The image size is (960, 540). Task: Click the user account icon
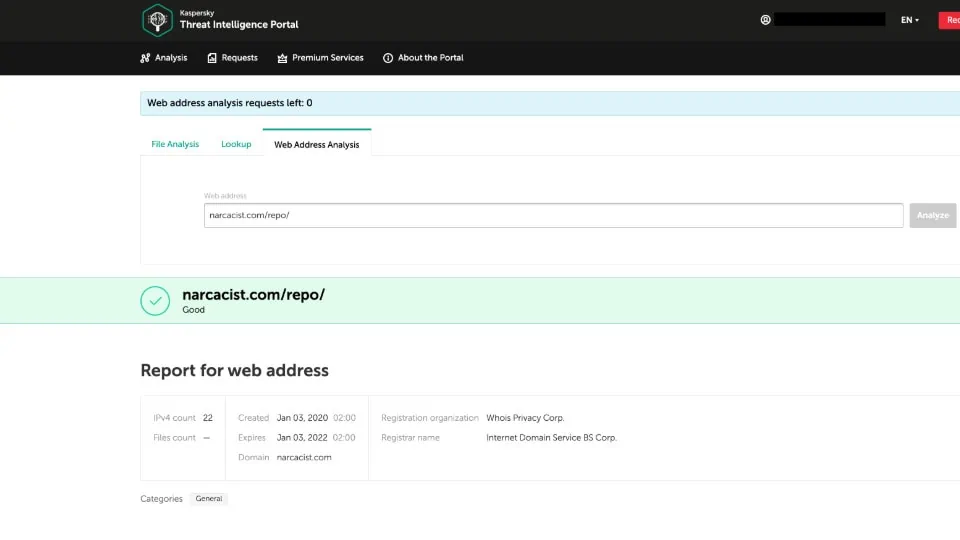765,20
